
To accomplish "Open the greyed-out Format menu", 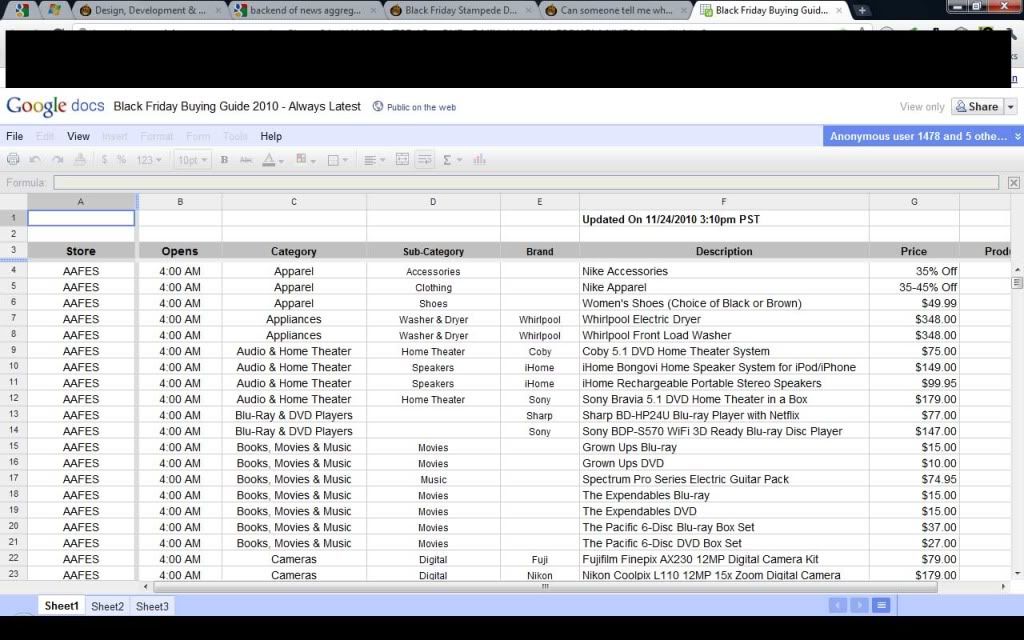I will pyautogui.click(x=157, y=136).
